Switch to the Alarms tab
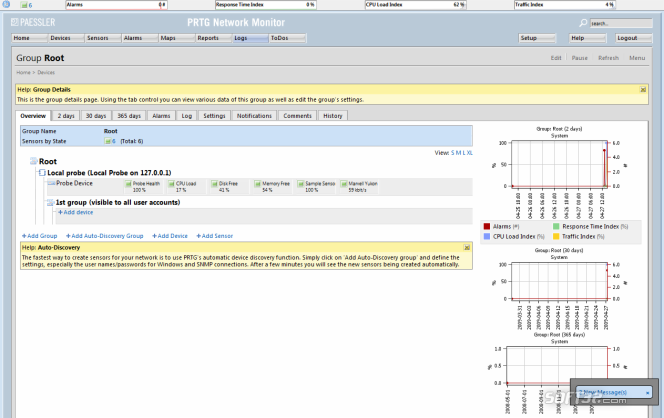Viewport: 664px width, 418px height. click(161, 116)
